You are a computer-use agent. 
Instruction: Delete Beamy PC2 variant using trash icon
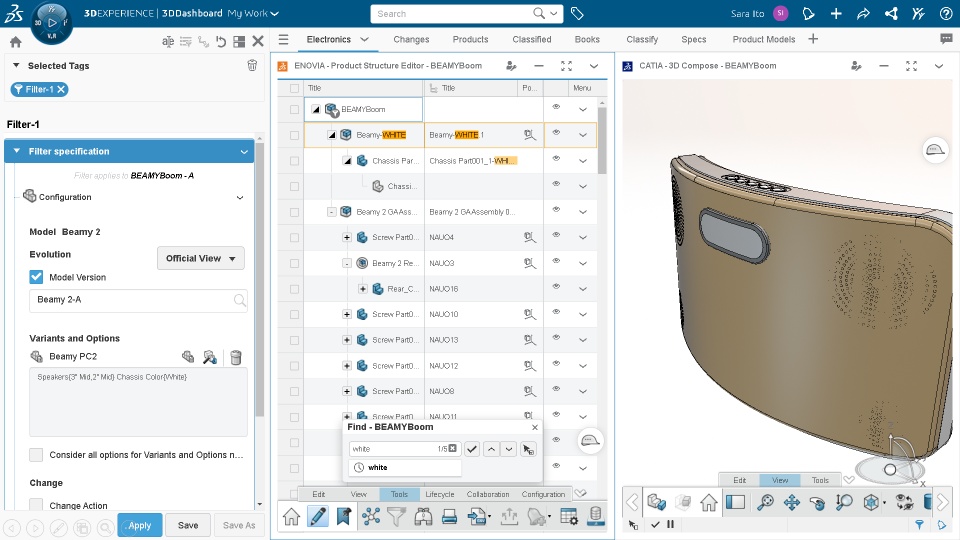tap(236, 357)
